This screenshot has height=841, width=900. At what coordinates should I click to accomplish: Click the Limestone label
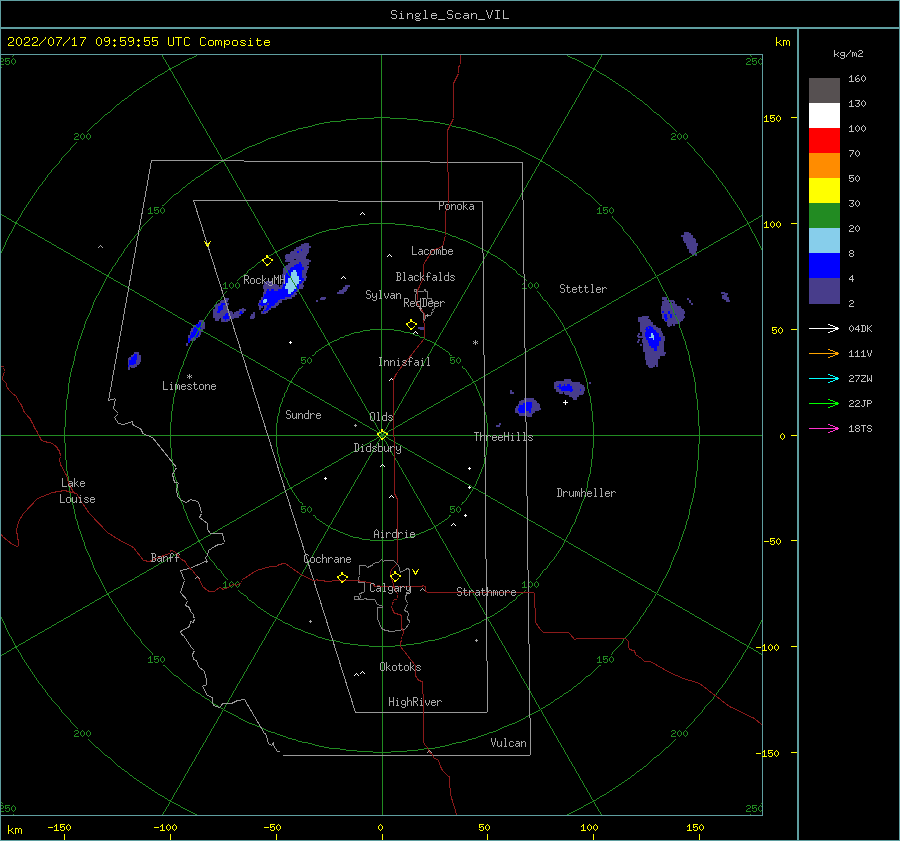coord(189,386)
